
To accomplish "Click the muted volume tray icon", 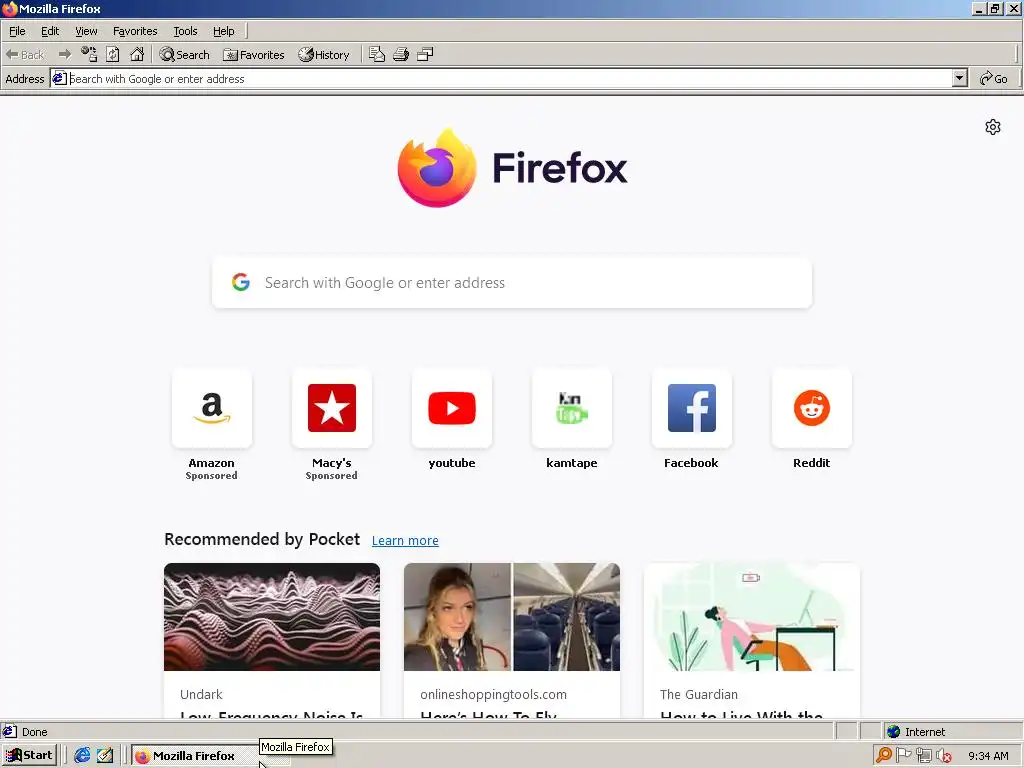I will [943, 756].
